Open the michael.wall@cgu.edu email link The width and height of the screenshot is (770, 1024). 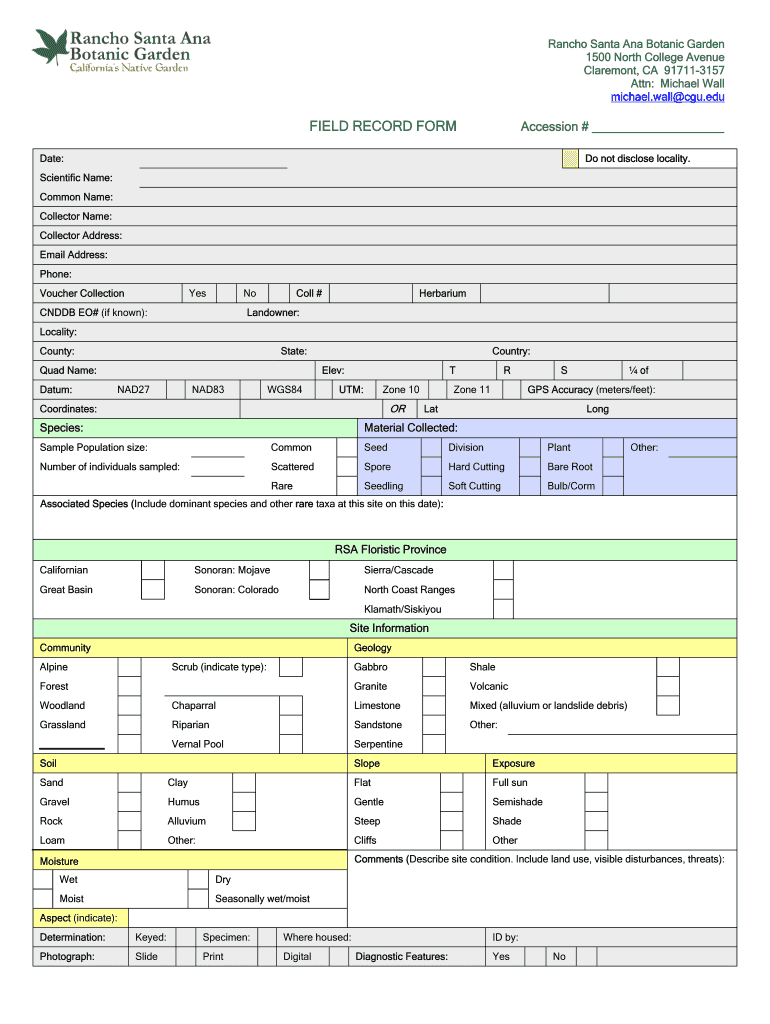(667, 97)
